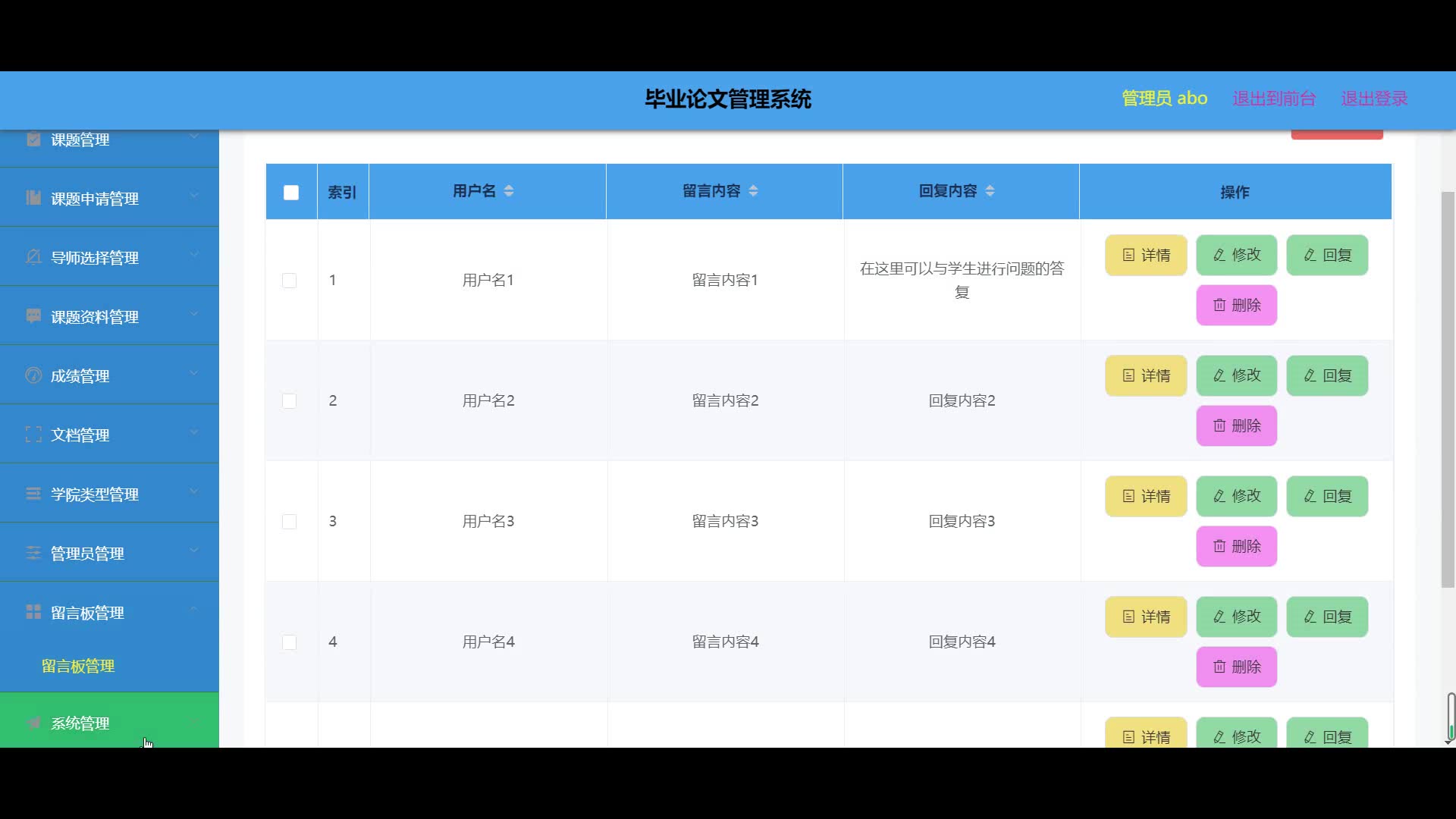Screen dimensions: 1456x819
Task: Open the 课题申请管理 menu item
Action: click(x=109, y=198)
